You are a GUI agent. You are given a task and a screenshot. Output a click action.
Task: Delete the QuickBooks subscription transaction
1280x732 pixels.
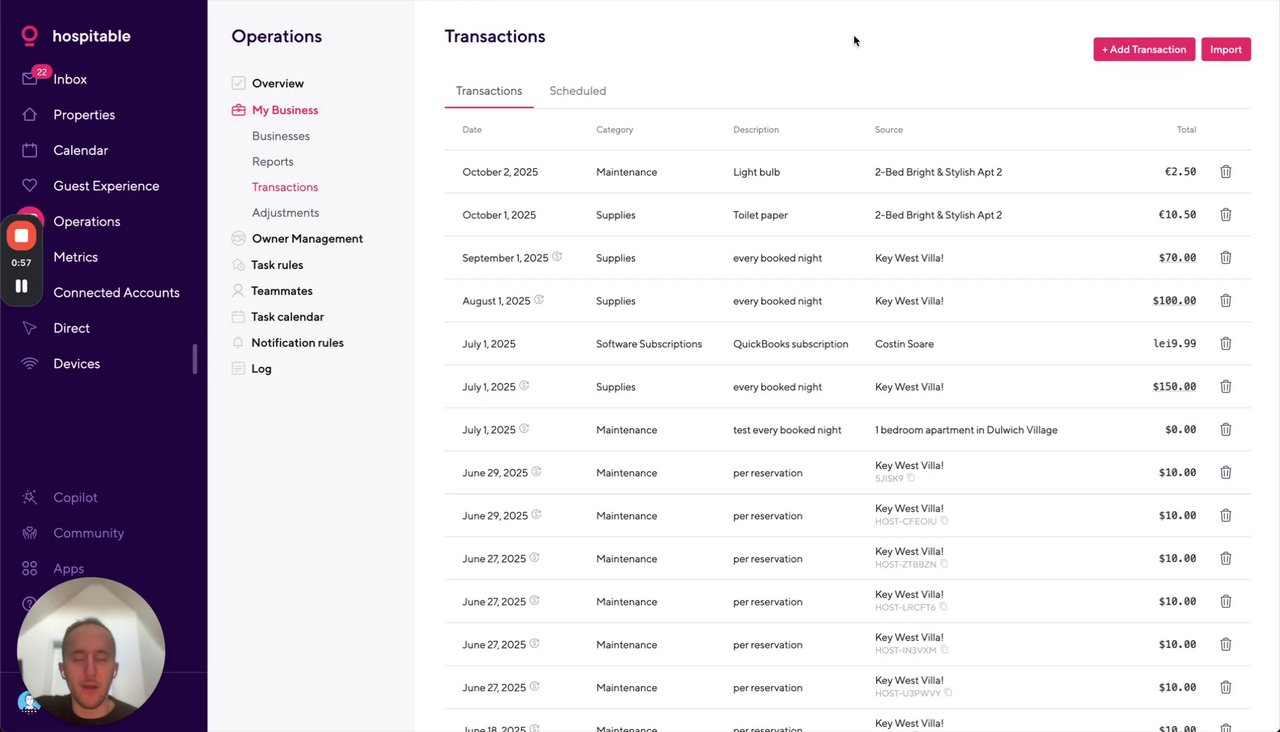pyautogui.click(x=1225, y=344)
